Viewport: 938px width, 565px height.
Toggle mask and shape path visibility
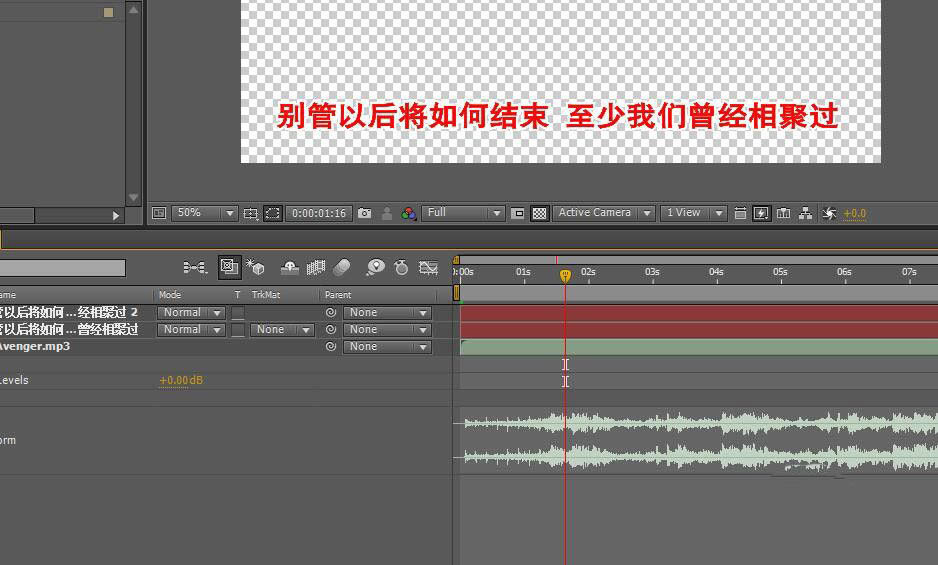click(273, 213)
